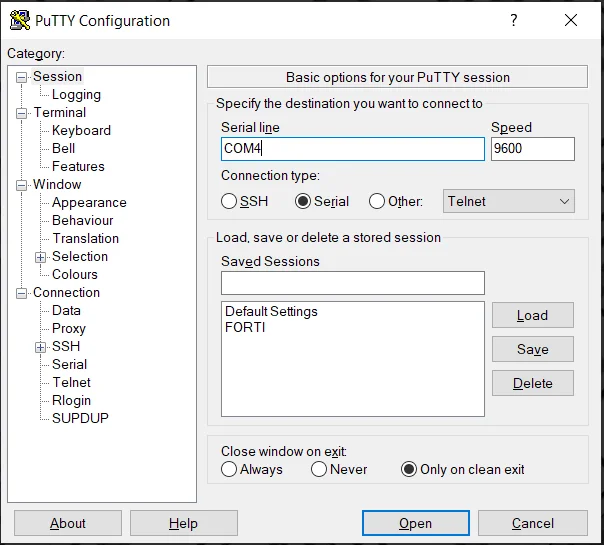Open Colours settings category
604x545 pixels.
(75, 274)
